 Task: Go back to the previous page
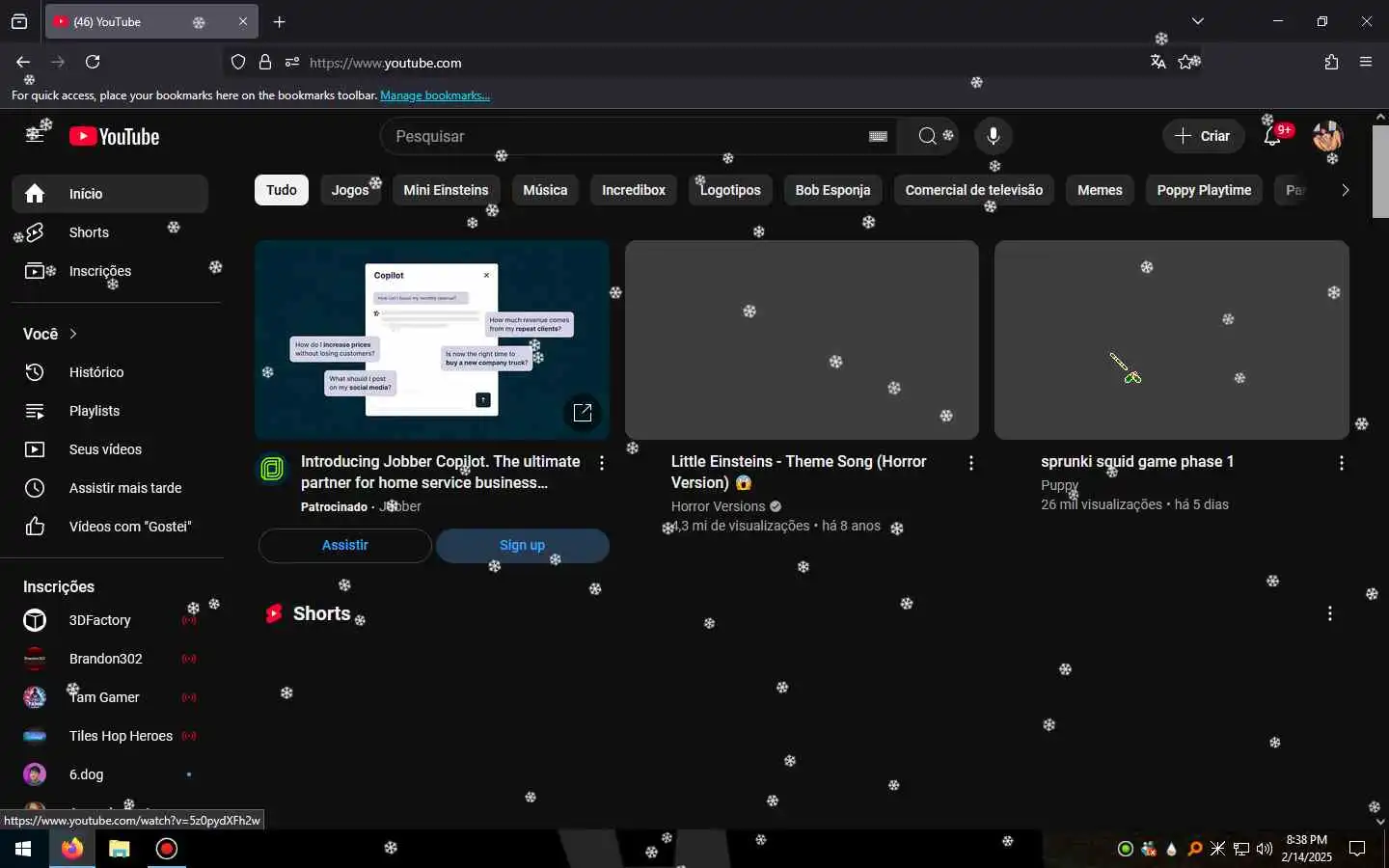tap(23, 62)
